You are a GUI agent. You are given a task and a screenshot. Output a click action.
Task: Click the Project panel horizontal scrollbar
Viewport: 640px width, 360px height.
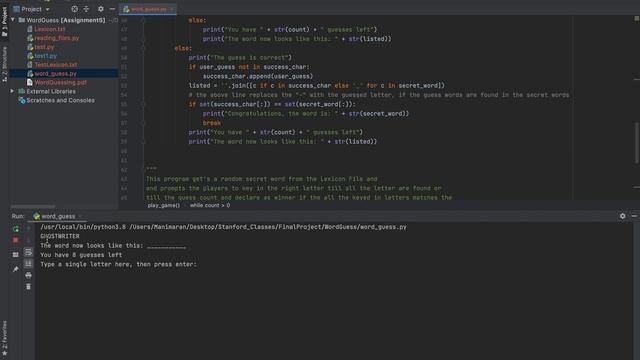pyautogui.click(x=33, y=207)
